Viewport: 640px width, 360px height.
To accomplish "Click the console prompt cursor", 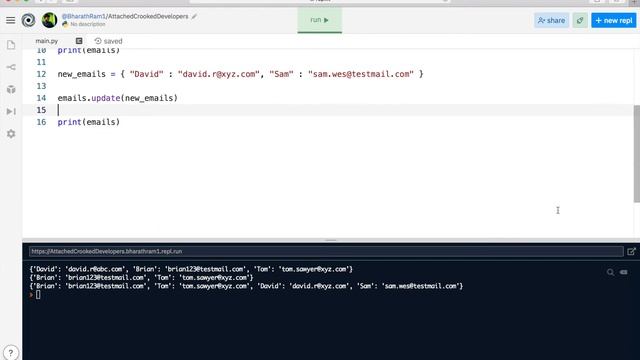I will (38, 295).
